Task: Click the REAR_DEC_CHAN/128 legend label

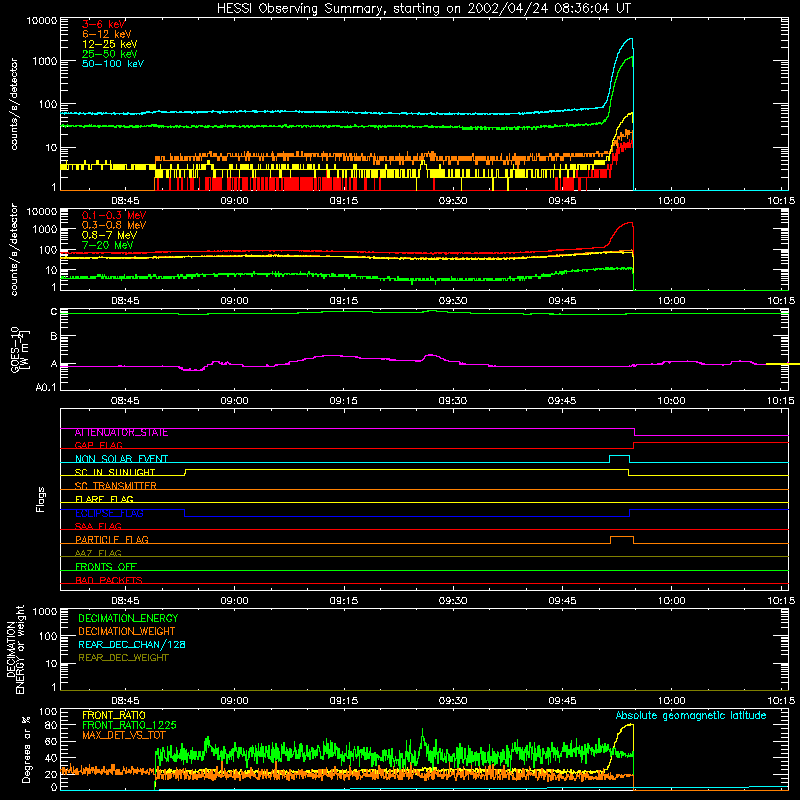Action: click(x=132, y=644)
